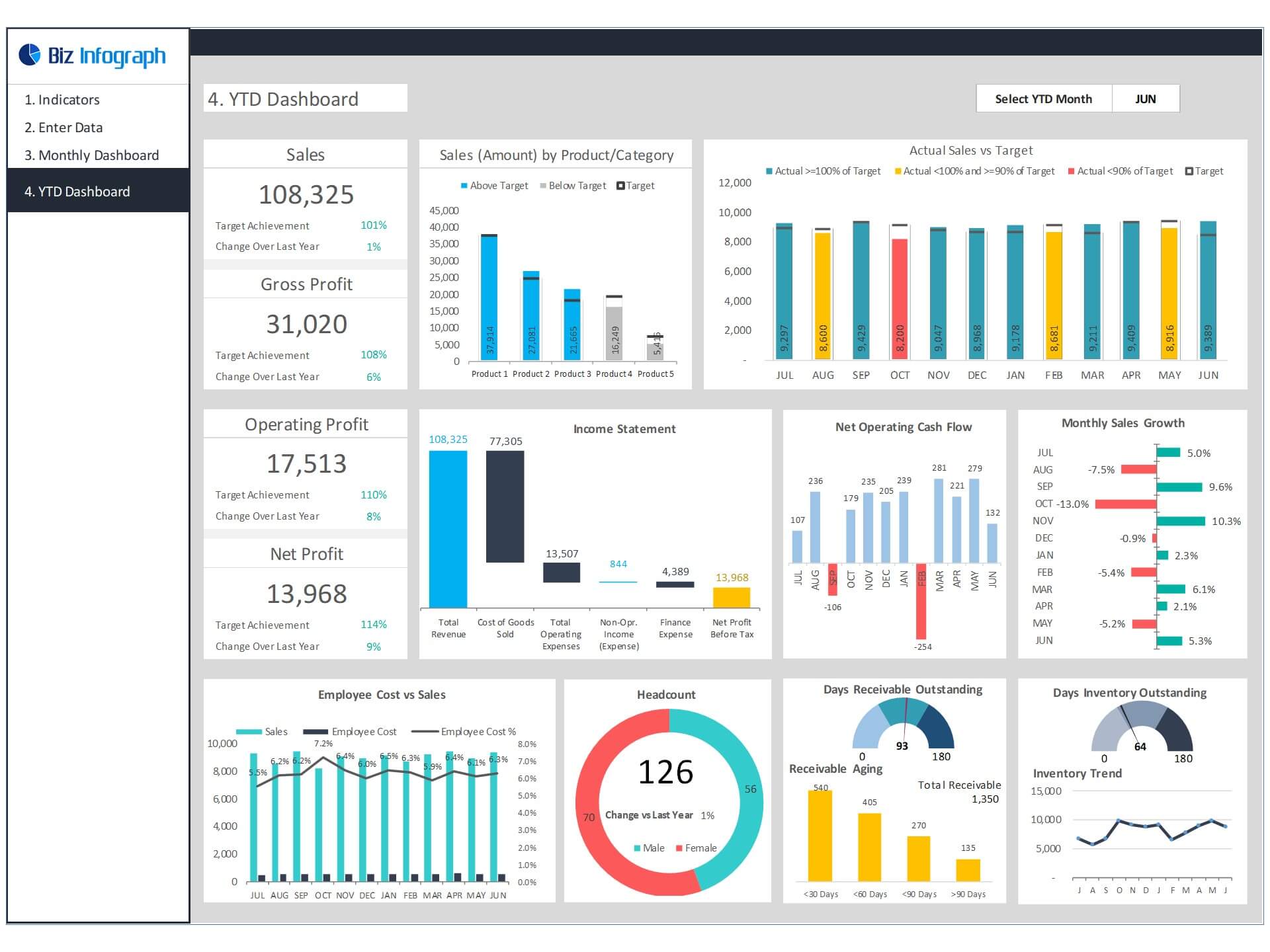Click the Target legend marker in product sales chart
1270x952 pixels.
pyautogui.click(x=620, y=186)
